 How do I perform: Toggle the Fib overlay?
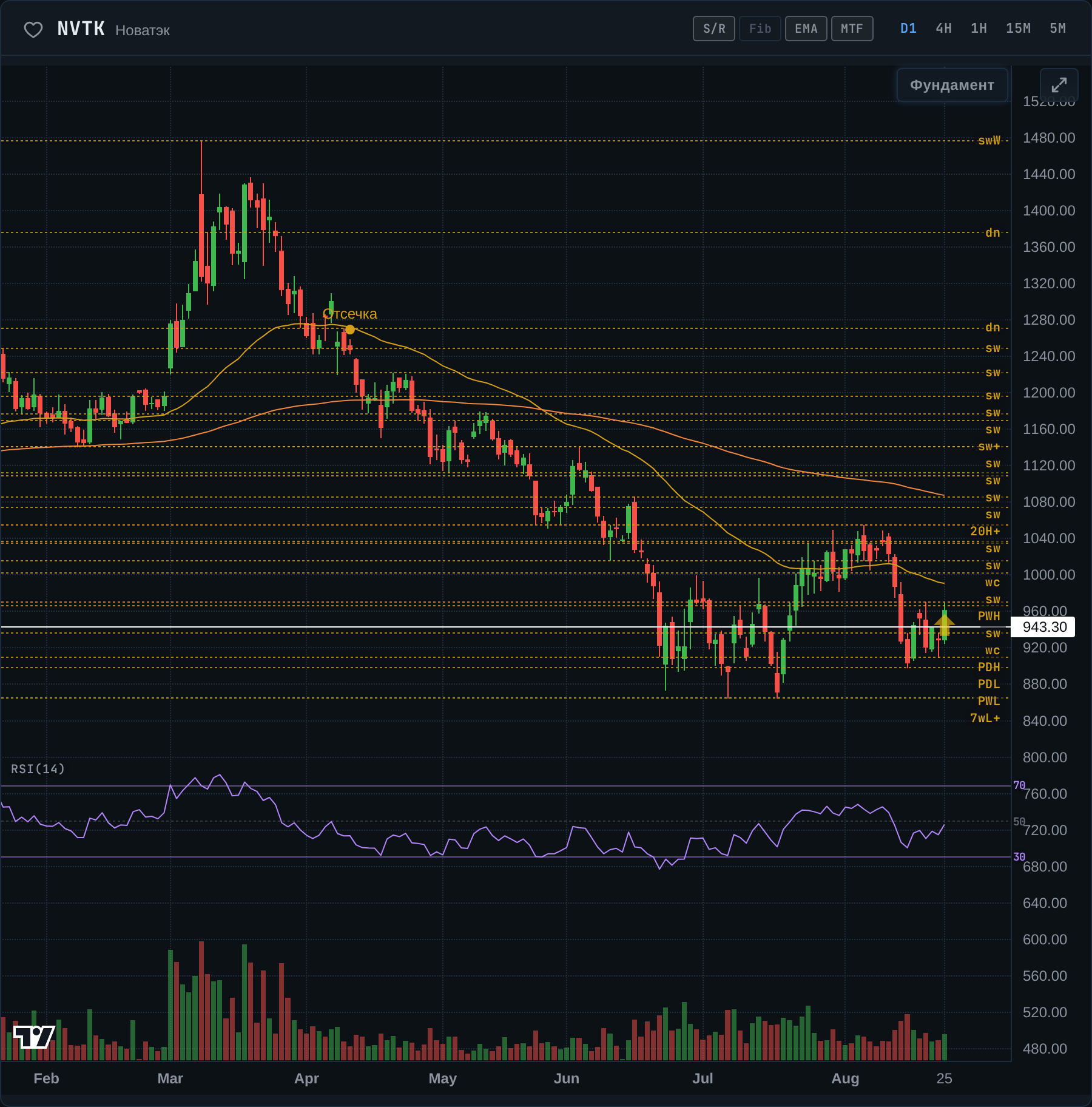coord(760,29)
